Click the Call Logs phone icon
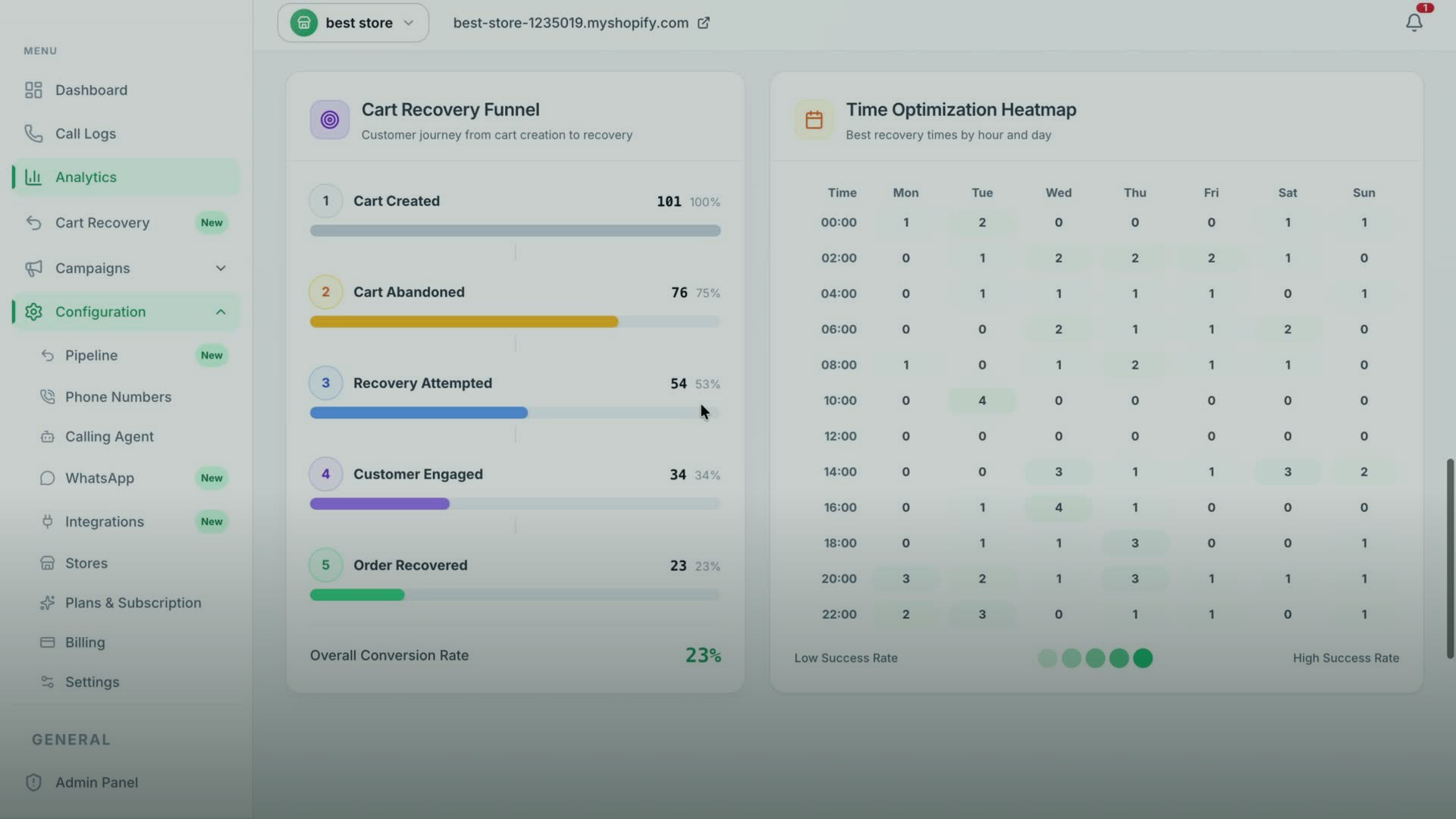 pyautogui.click(x=33, y=133)
